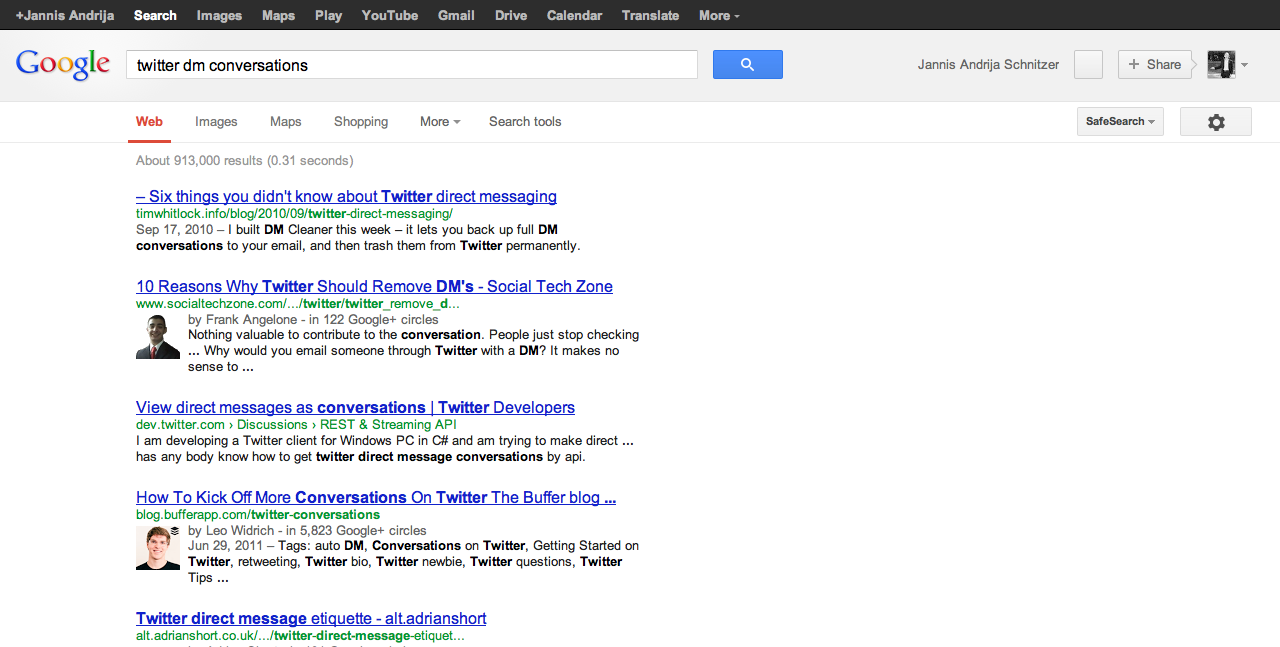Select Search in the top black bar
Screen dimensions: 1280x647
coord(155,15)
